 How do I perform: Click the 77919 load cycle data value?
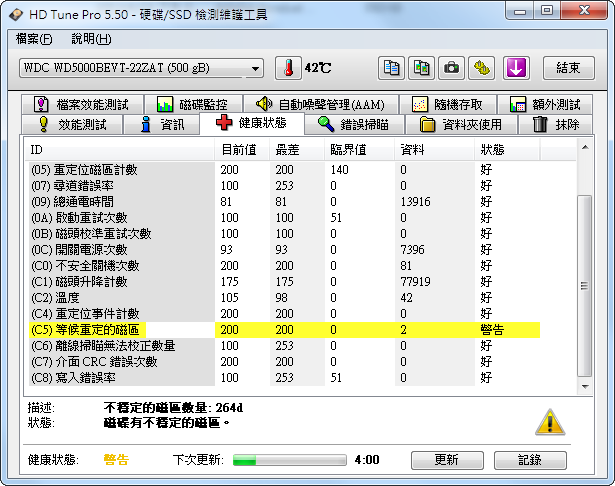[415, 282]
